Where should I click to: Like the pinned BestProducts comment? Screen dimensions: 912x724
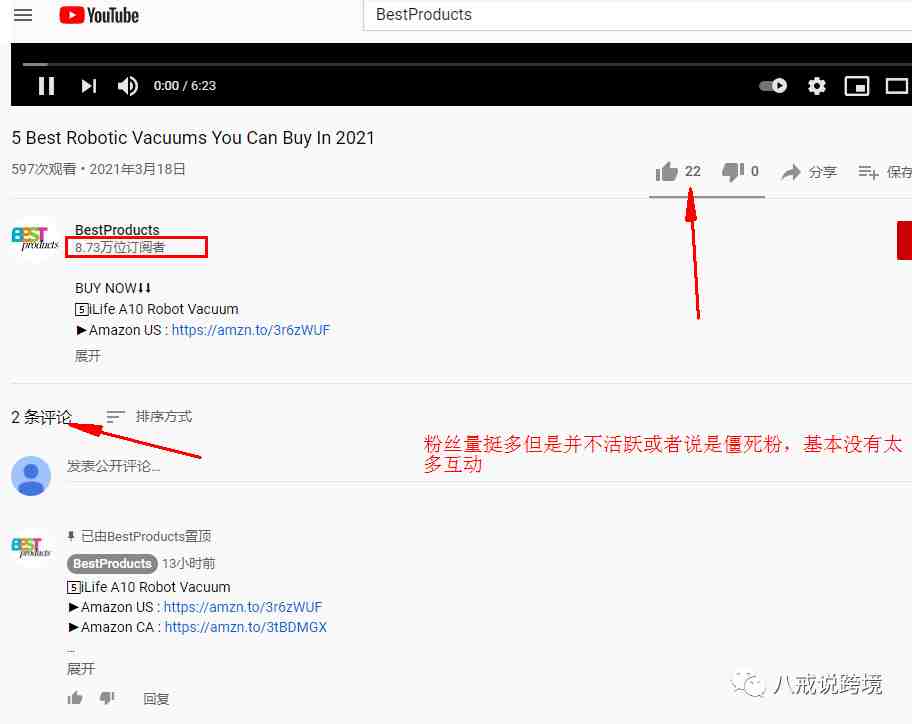click(75, 698)
